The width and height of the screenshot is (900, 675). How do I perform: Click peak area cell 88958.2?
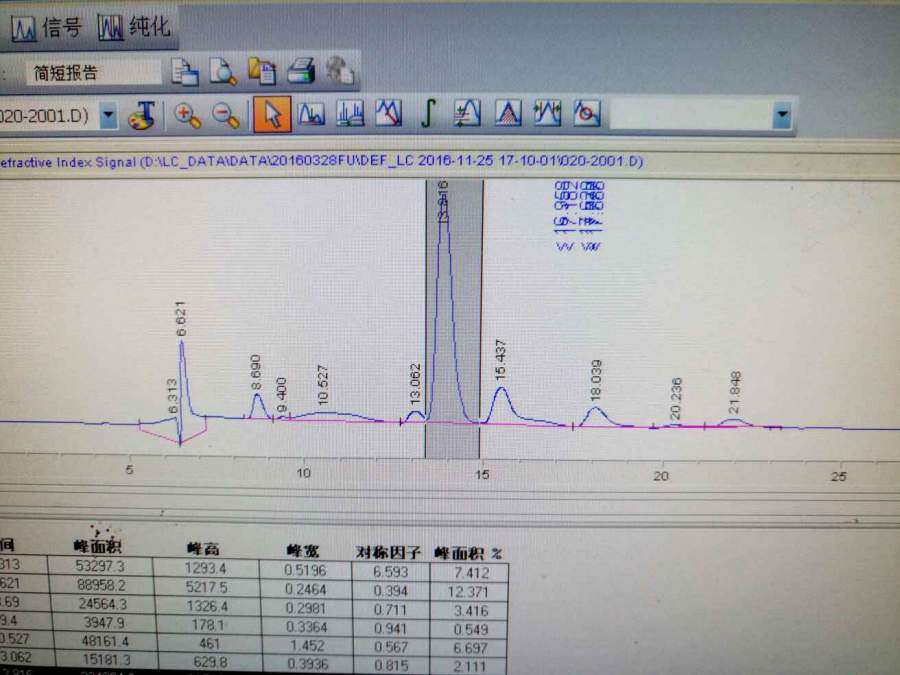101,585
